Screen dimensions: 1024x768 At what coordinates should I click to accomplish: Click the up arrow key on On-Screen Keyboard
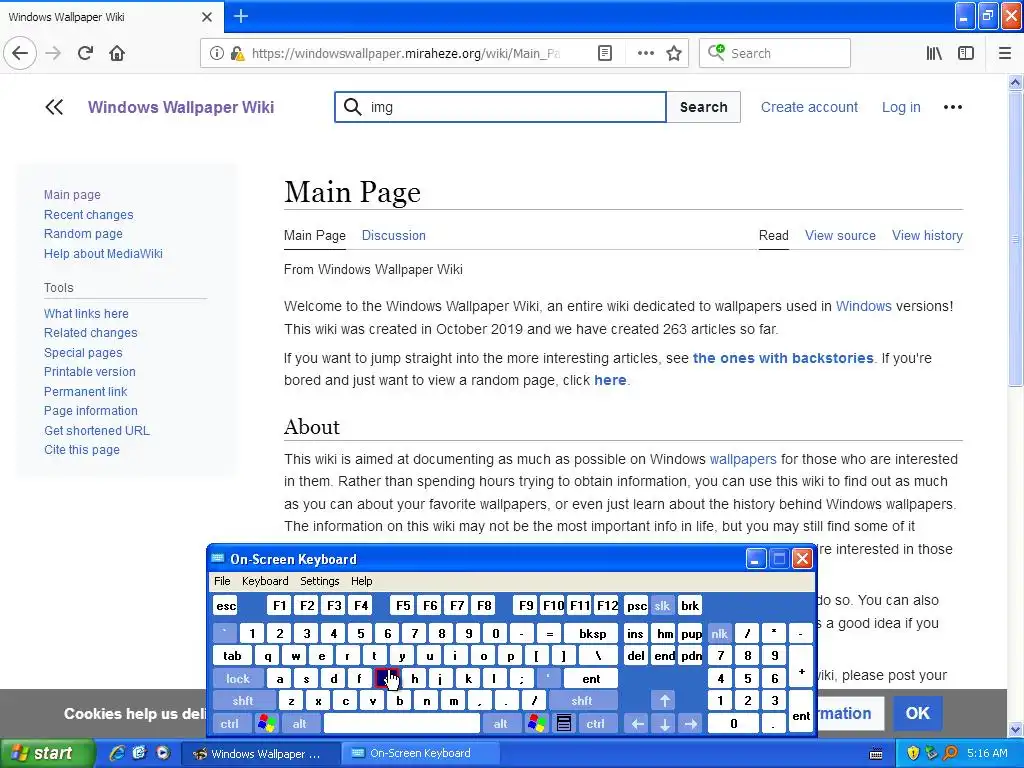pyautogui.click(x=664, y=701)
